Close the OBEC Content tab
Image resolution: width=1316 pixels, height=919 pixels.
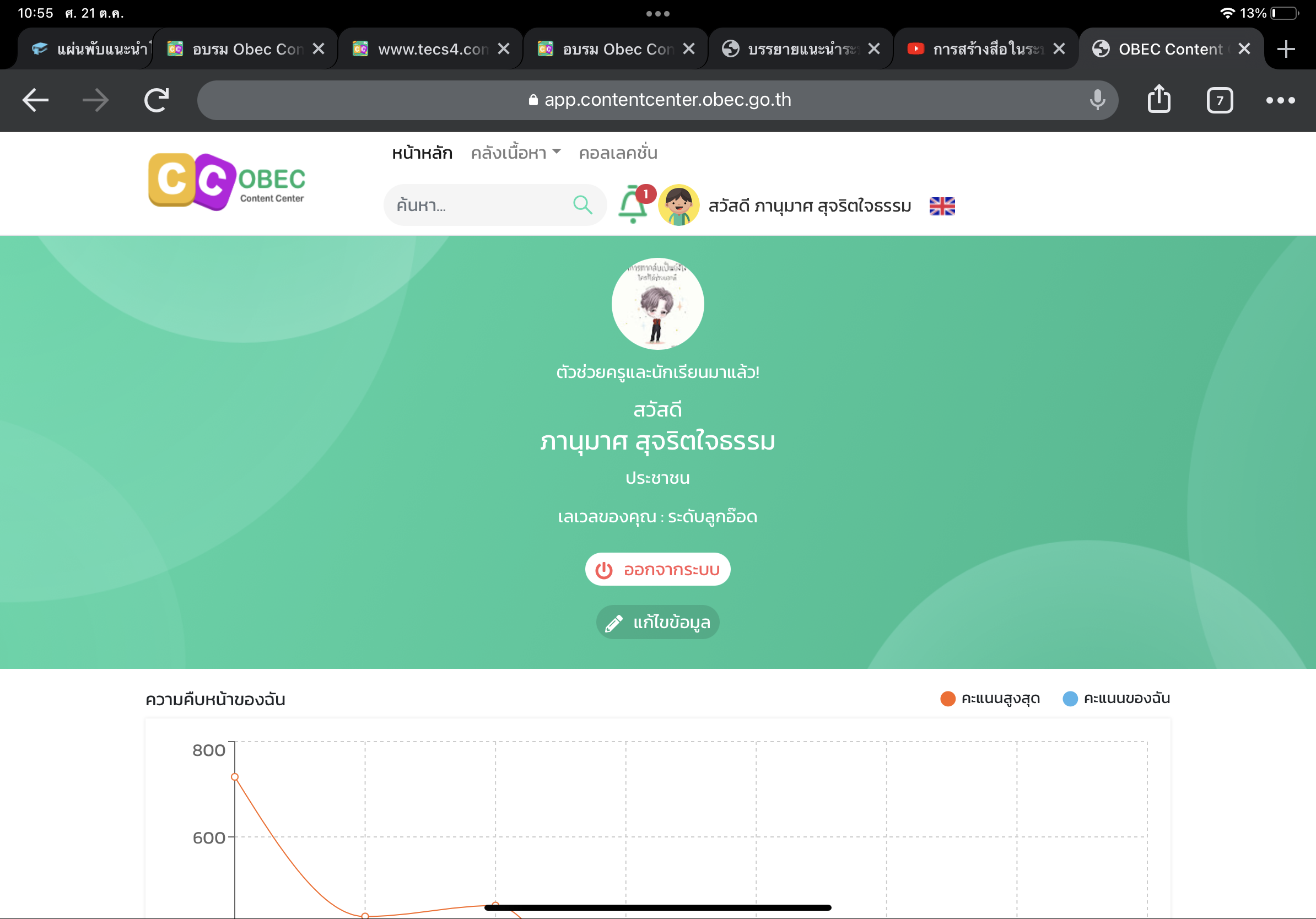tap(1244, 48)
